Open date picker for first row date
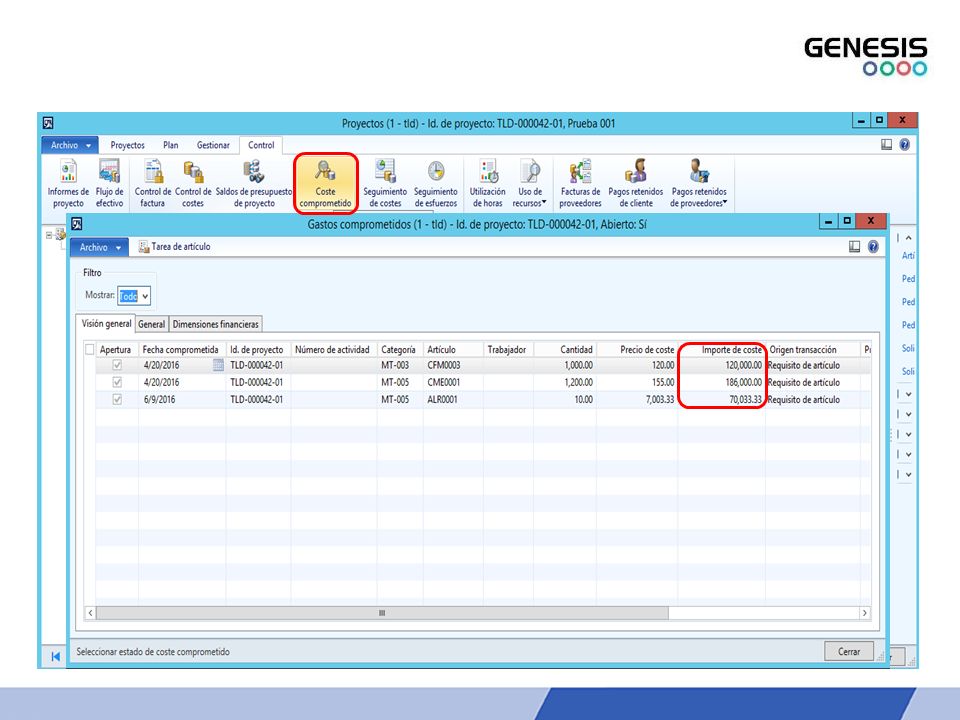 [x=218, y=365]
